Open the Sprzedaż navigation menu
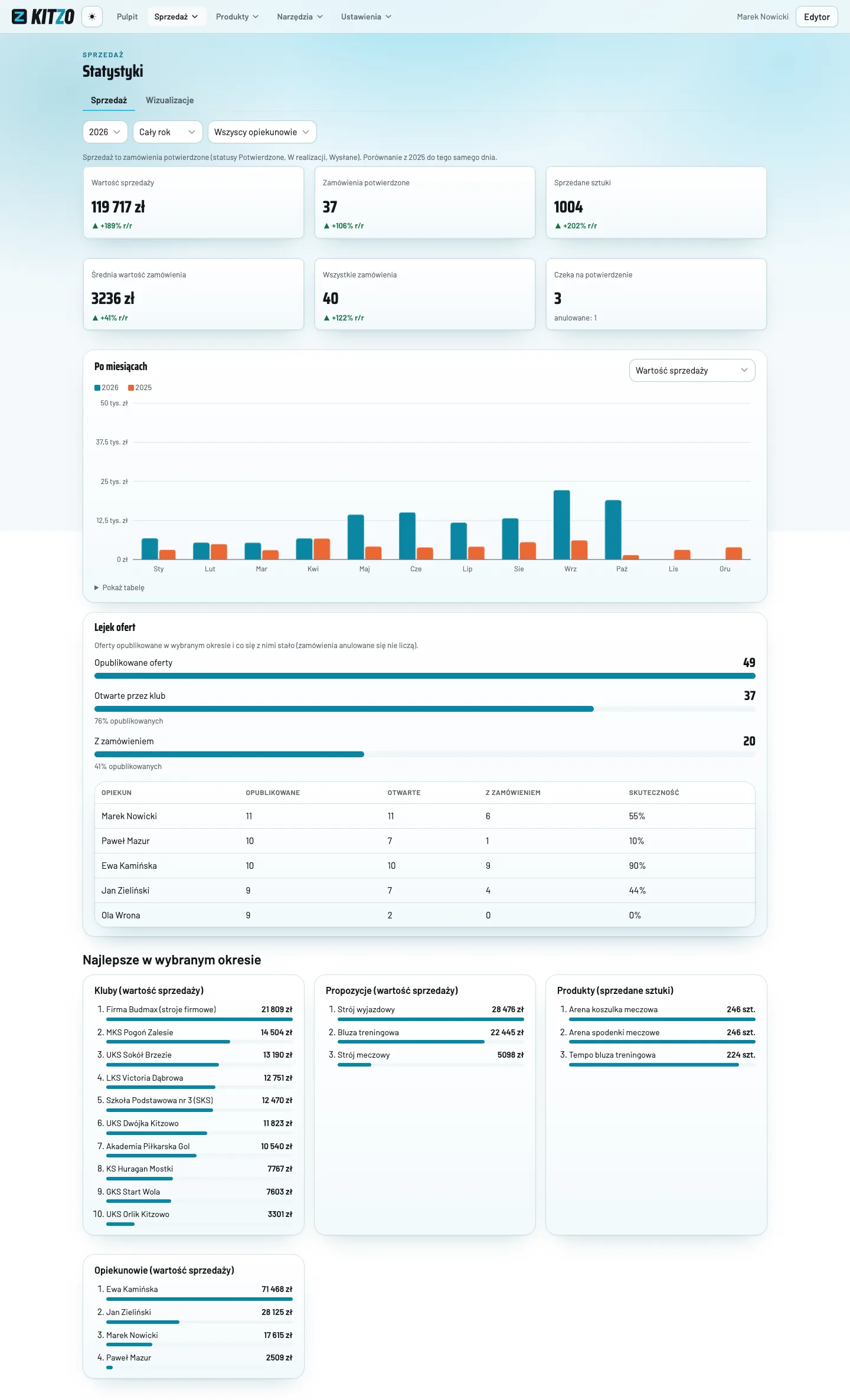The height and width of the screenshot is (1400, 850). pos(176,17)
